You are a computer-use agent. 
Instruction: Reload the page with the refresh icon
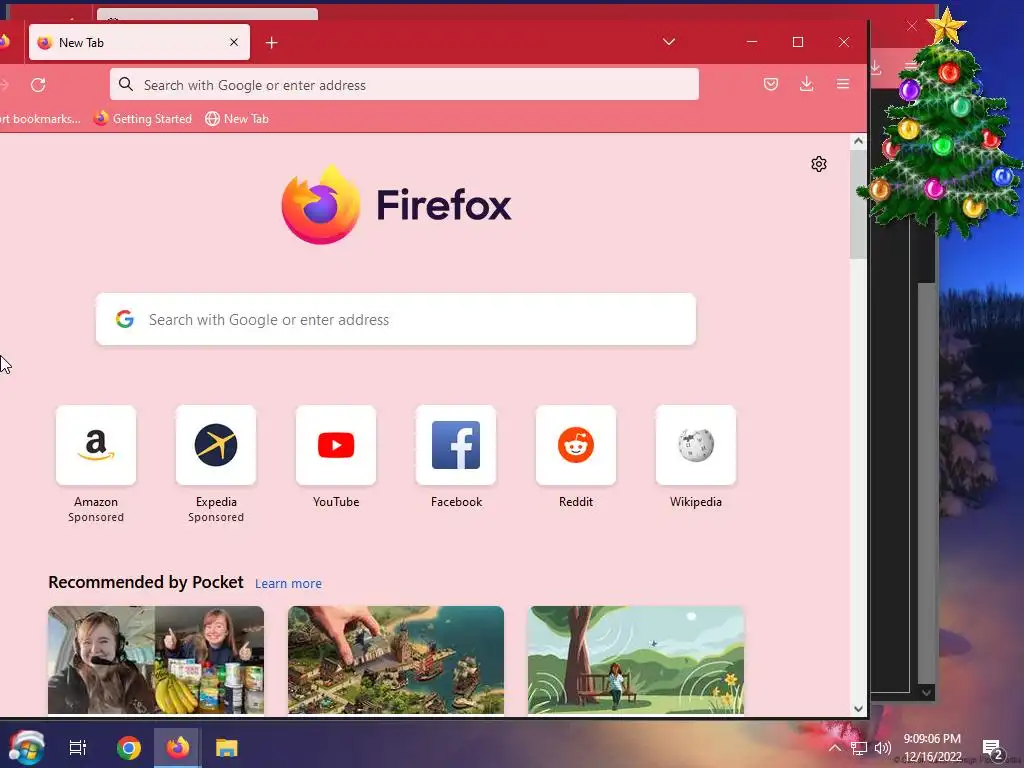(38, 85)
